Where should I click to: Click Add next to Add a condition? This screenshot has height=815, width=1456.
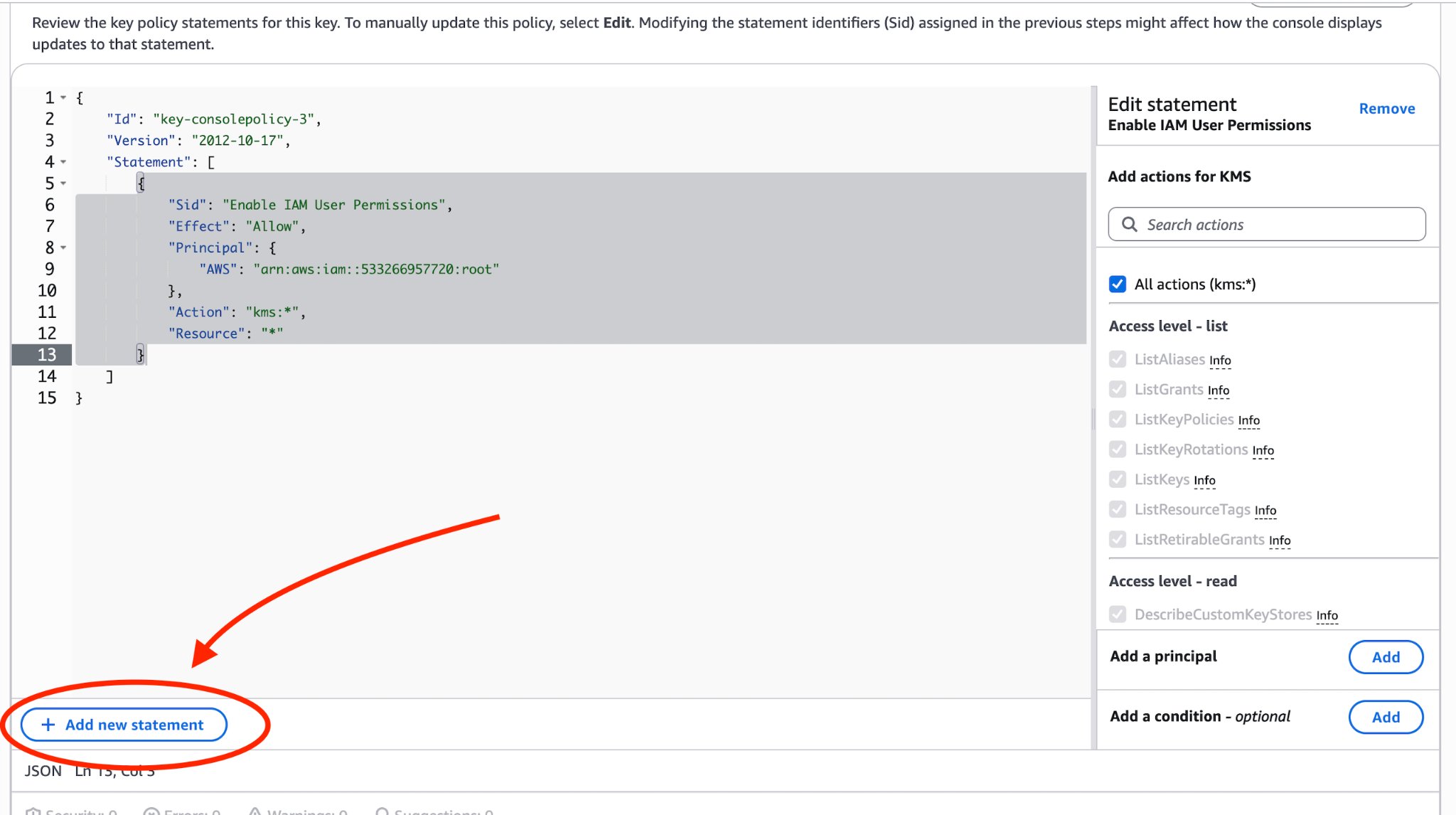[x=1386, y=717]
